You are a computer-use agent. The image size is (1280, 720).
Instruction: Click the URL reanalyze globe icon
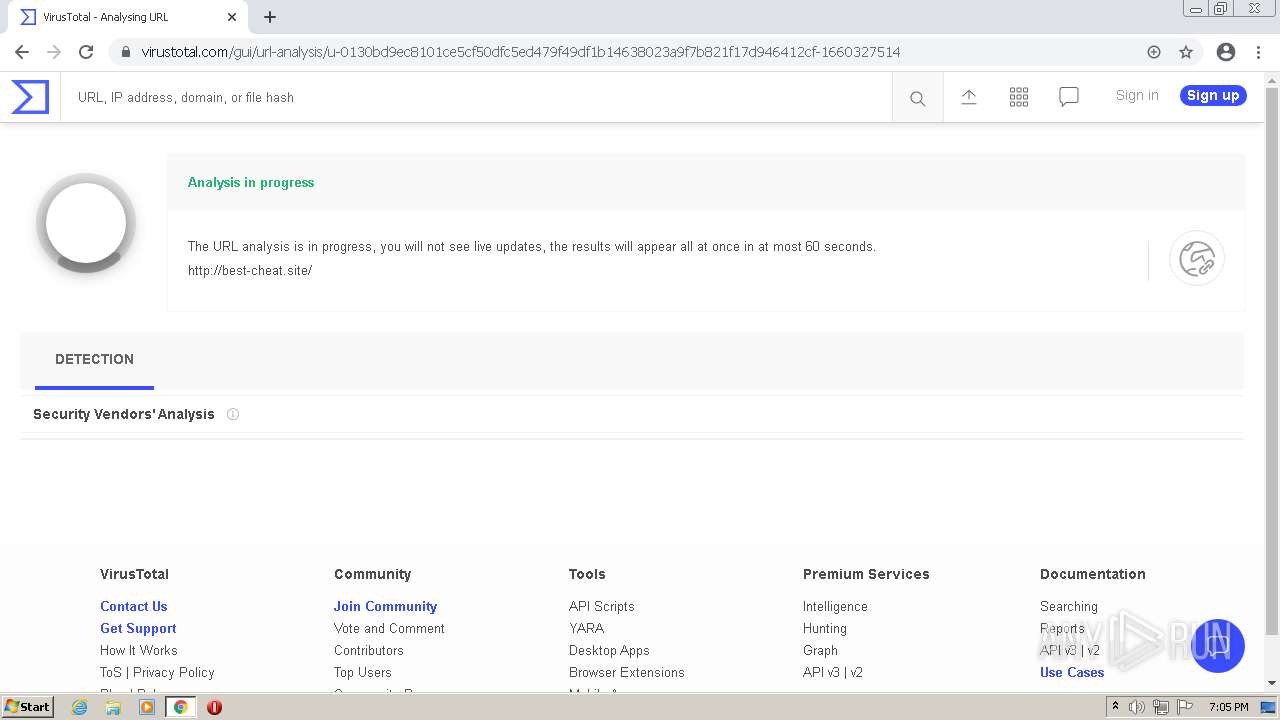click(x=1197, y=259)
